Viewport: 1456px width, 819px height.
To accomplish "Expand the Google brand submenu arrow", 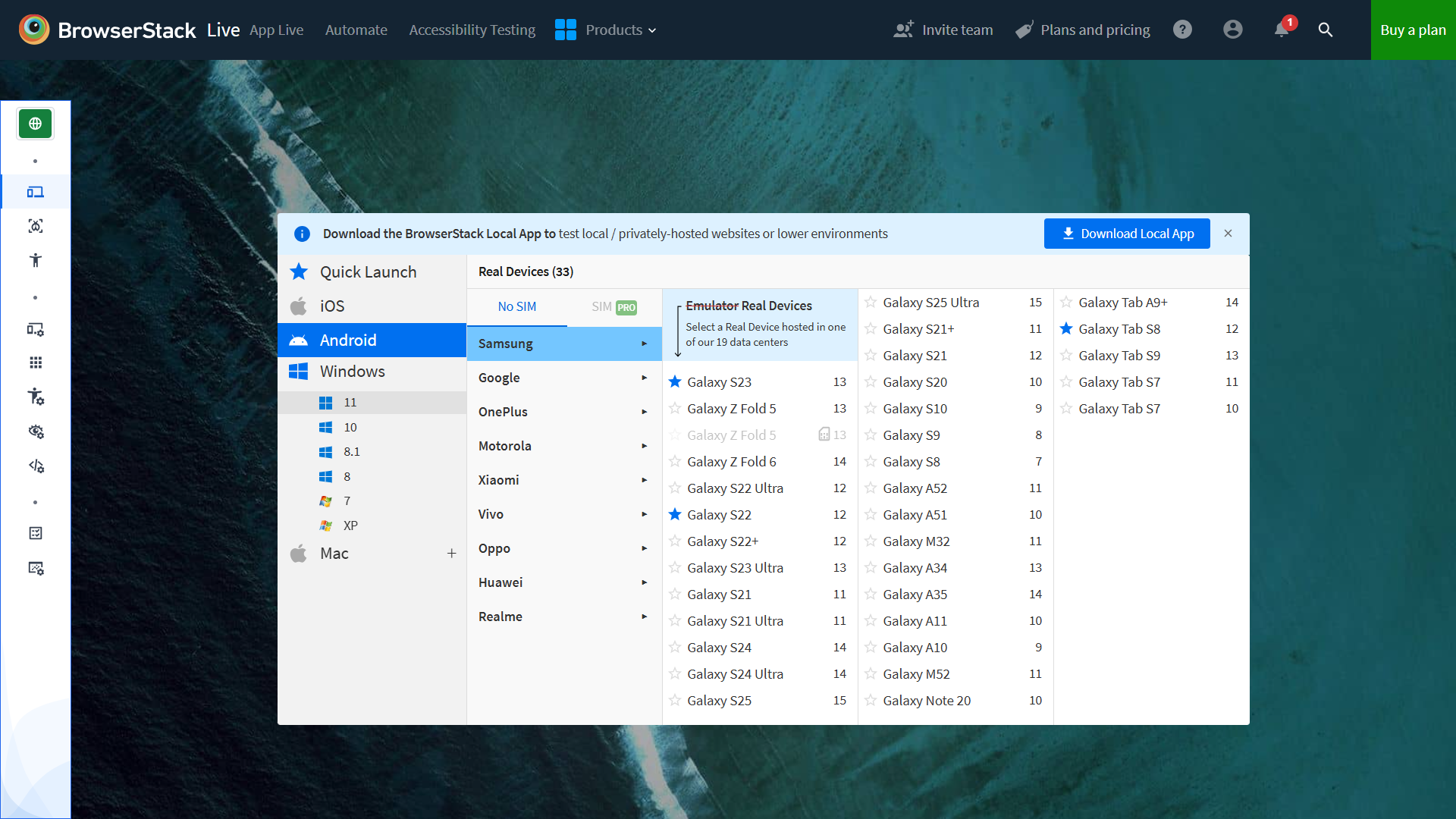I will [644, 378].
